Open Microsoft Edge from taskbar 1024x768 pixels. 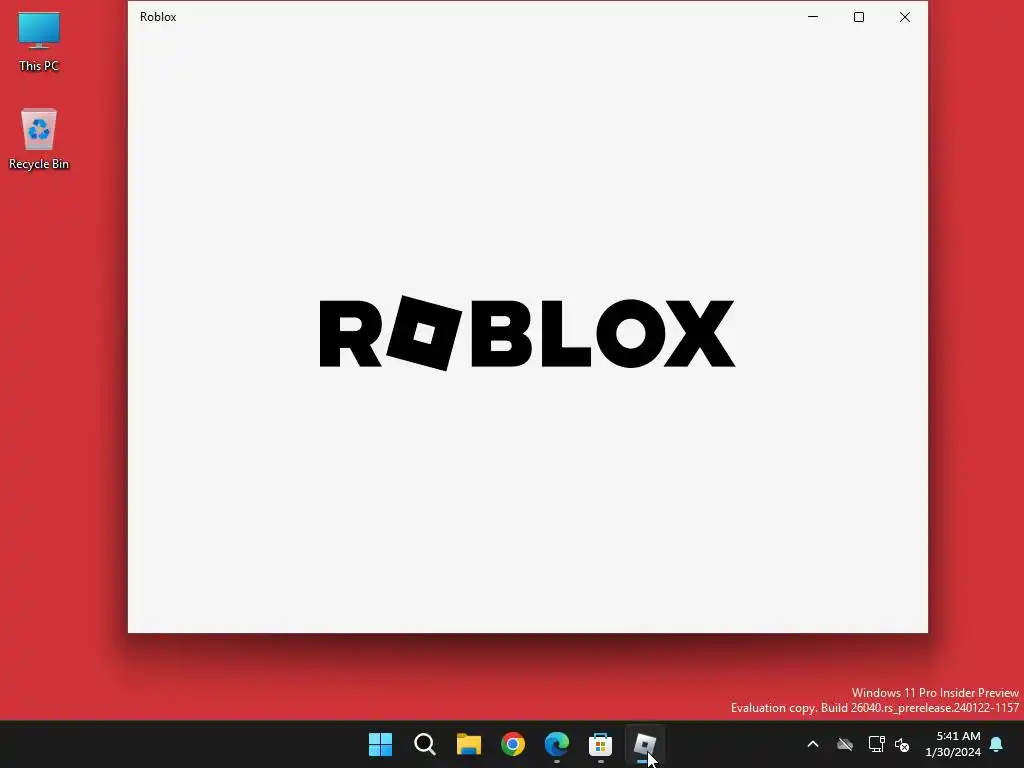pos(556,744)
